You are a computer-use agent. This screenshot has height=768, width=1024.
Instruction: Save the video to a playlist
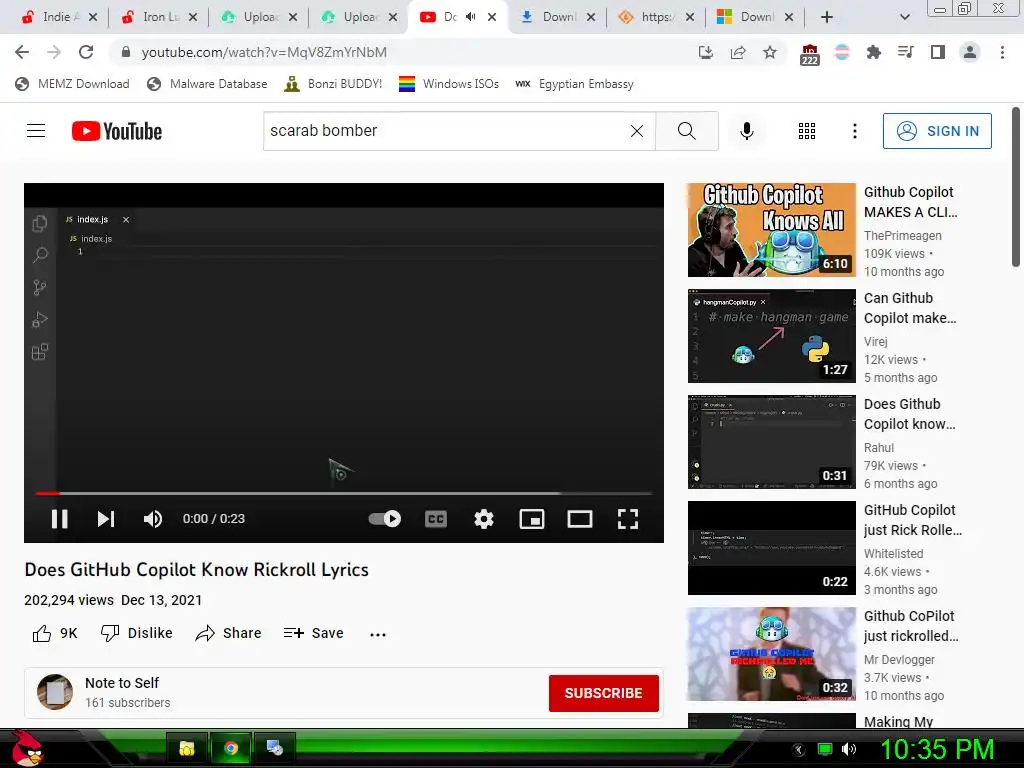(x=313, y=633)
